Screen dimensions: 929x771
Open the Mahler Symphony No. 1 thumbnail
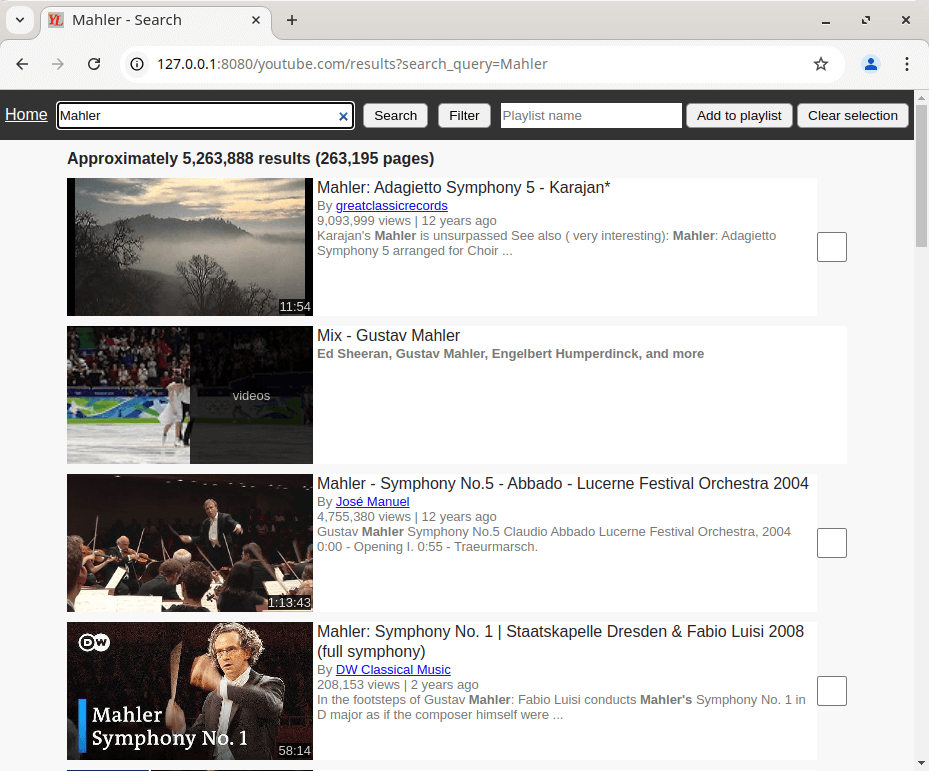[x=190, y=691]
